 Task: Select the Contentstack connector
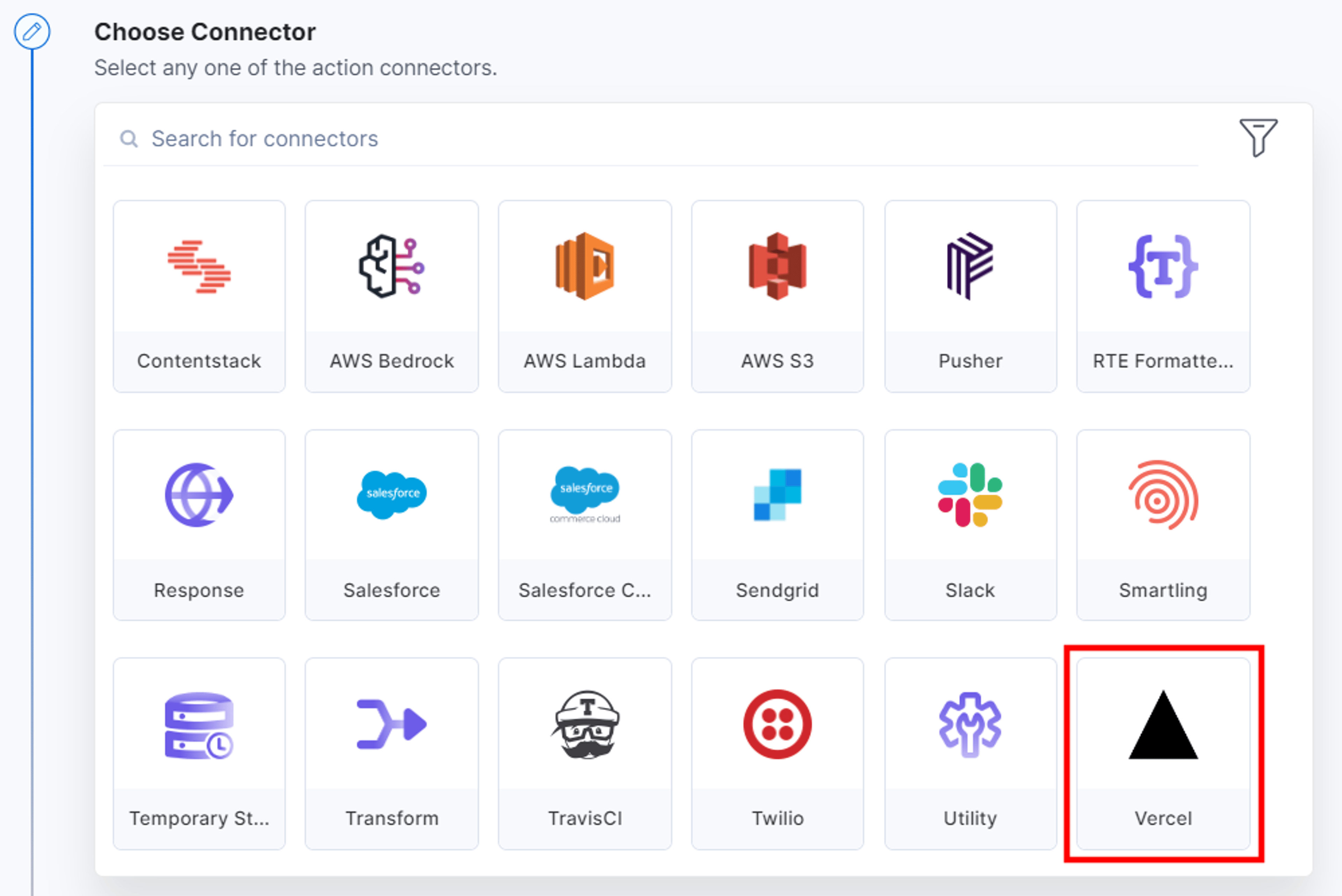click(x=199, y=296)
